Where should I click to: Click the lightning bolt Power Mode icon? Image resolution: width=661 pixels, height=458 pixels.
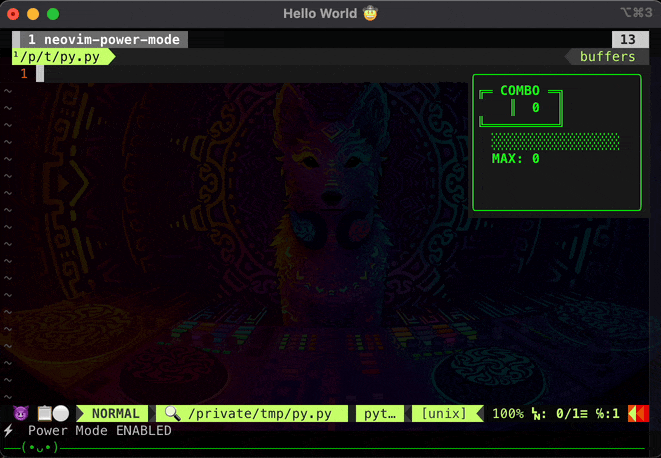coord(9,431)
